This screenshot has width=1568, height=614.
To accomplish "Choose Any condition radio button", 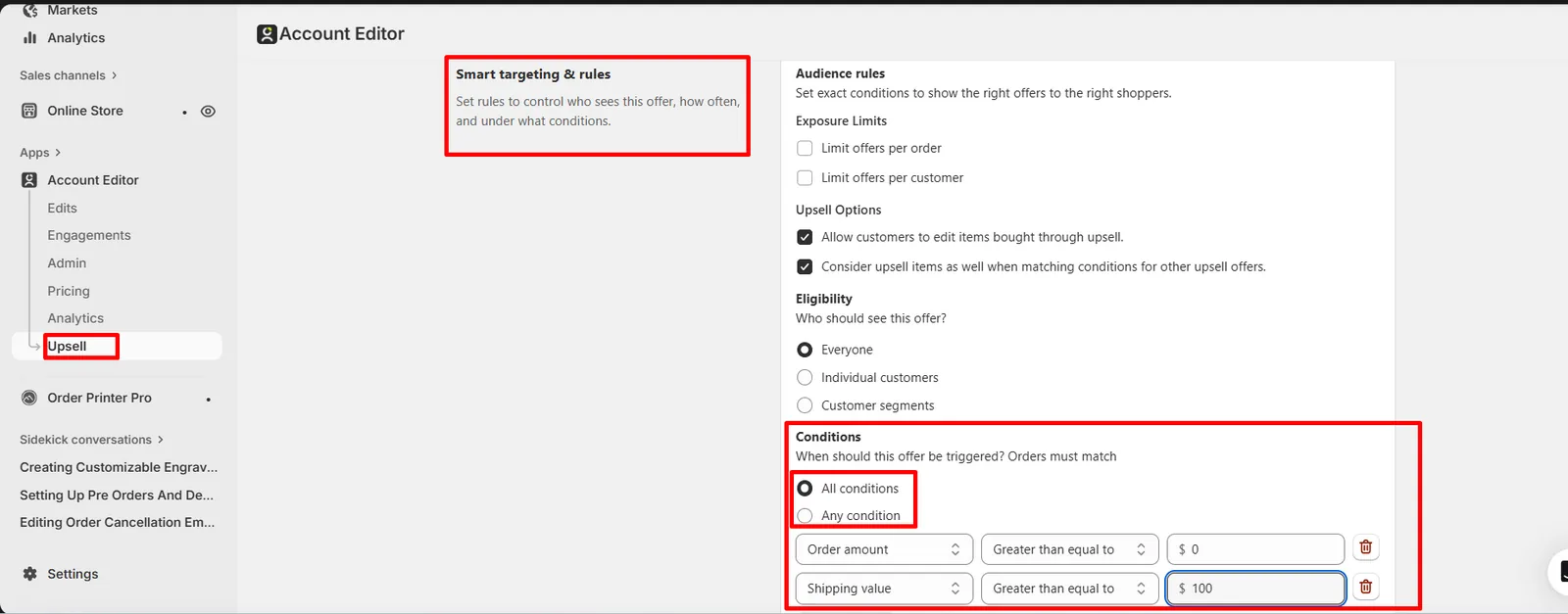I will click(x=805, y=515).
